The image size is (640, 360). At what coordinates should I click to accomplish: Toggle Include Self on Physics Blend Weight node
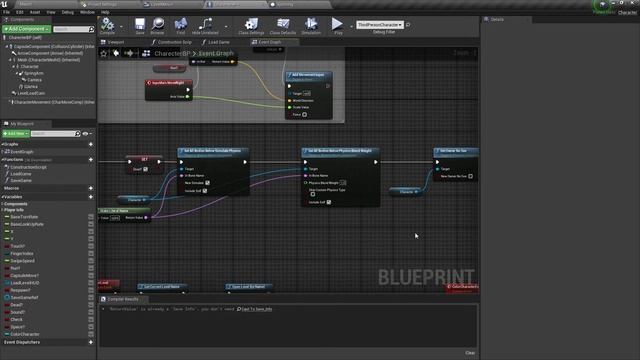[329, 202]
